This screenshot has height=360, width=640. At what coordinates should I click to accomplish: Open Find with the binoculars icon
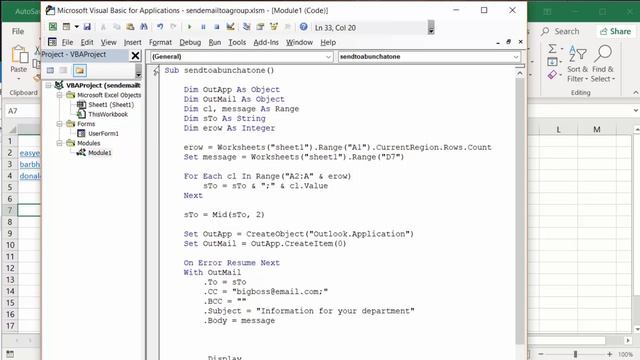tap(144, 27)
